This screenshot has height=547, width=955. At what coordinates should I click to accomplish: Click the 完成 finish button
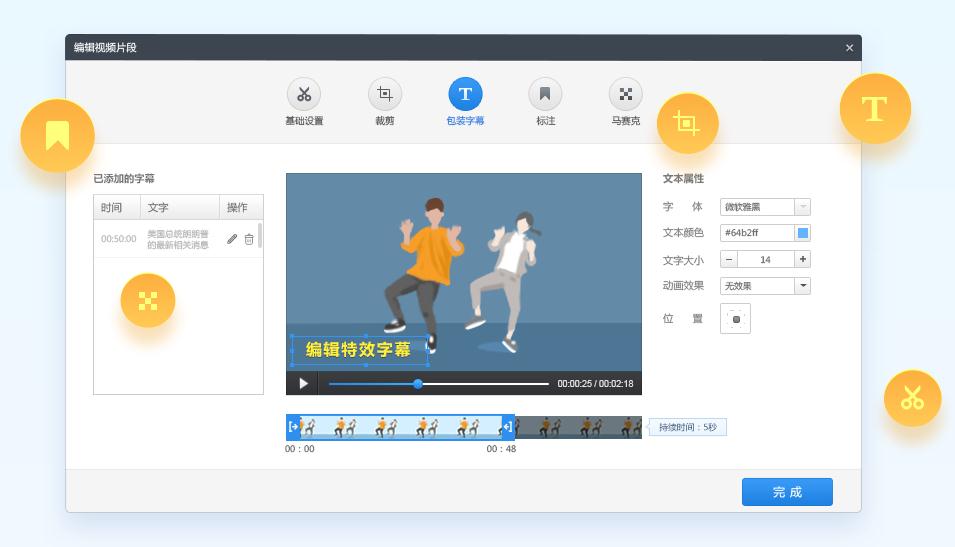787,492
